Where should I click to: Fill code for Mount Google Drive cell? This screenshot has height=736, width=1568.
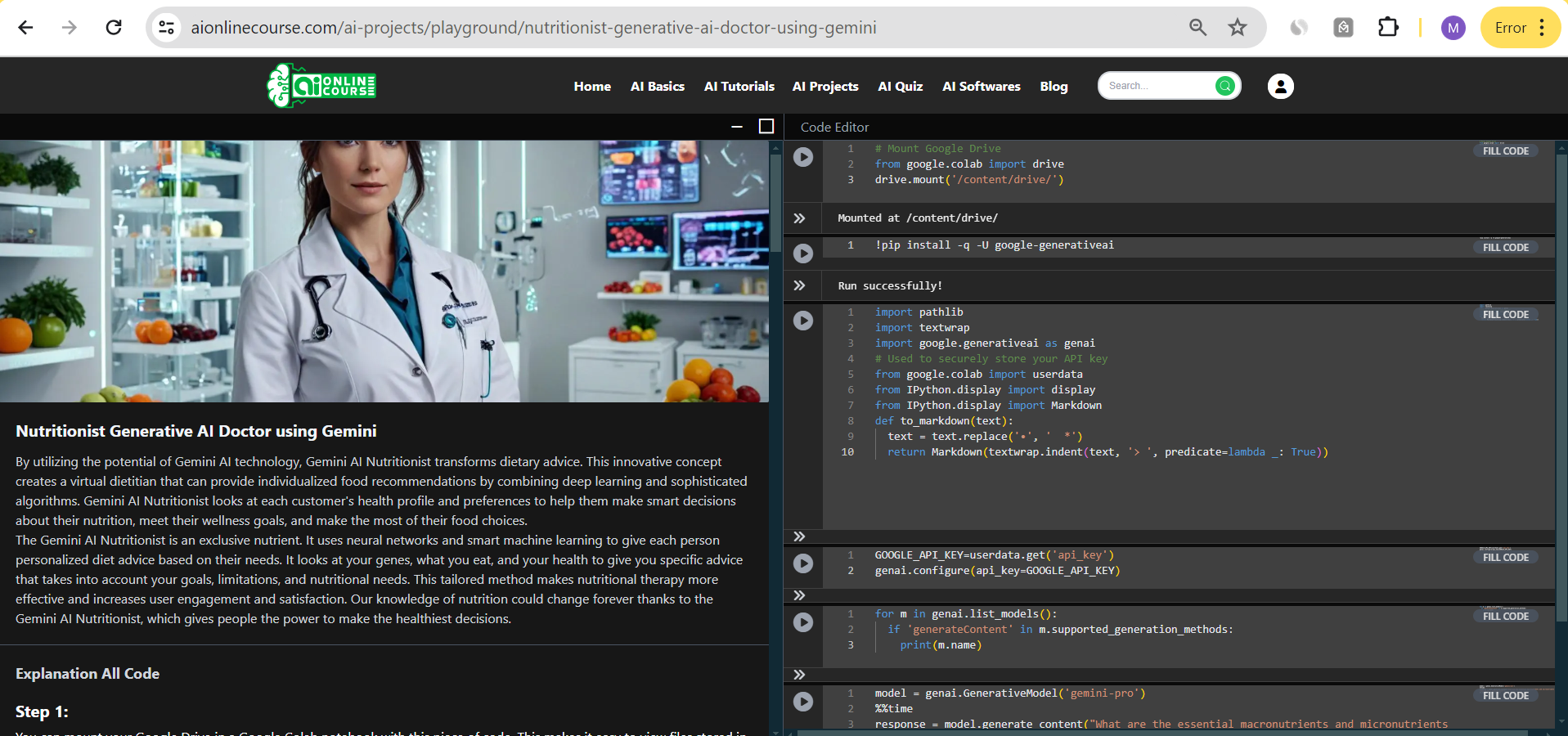pyautogui.click(x=1506, y=151)
